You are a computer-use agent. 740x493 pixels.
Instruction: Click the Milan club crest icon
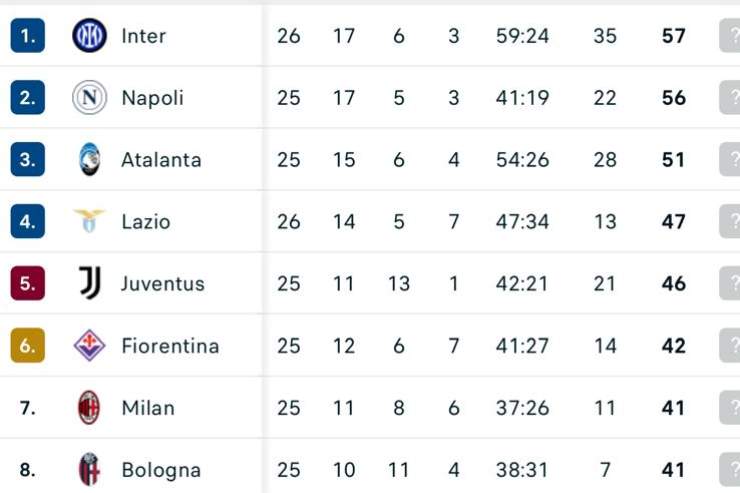pyautogui.click(x=89, y=408)
